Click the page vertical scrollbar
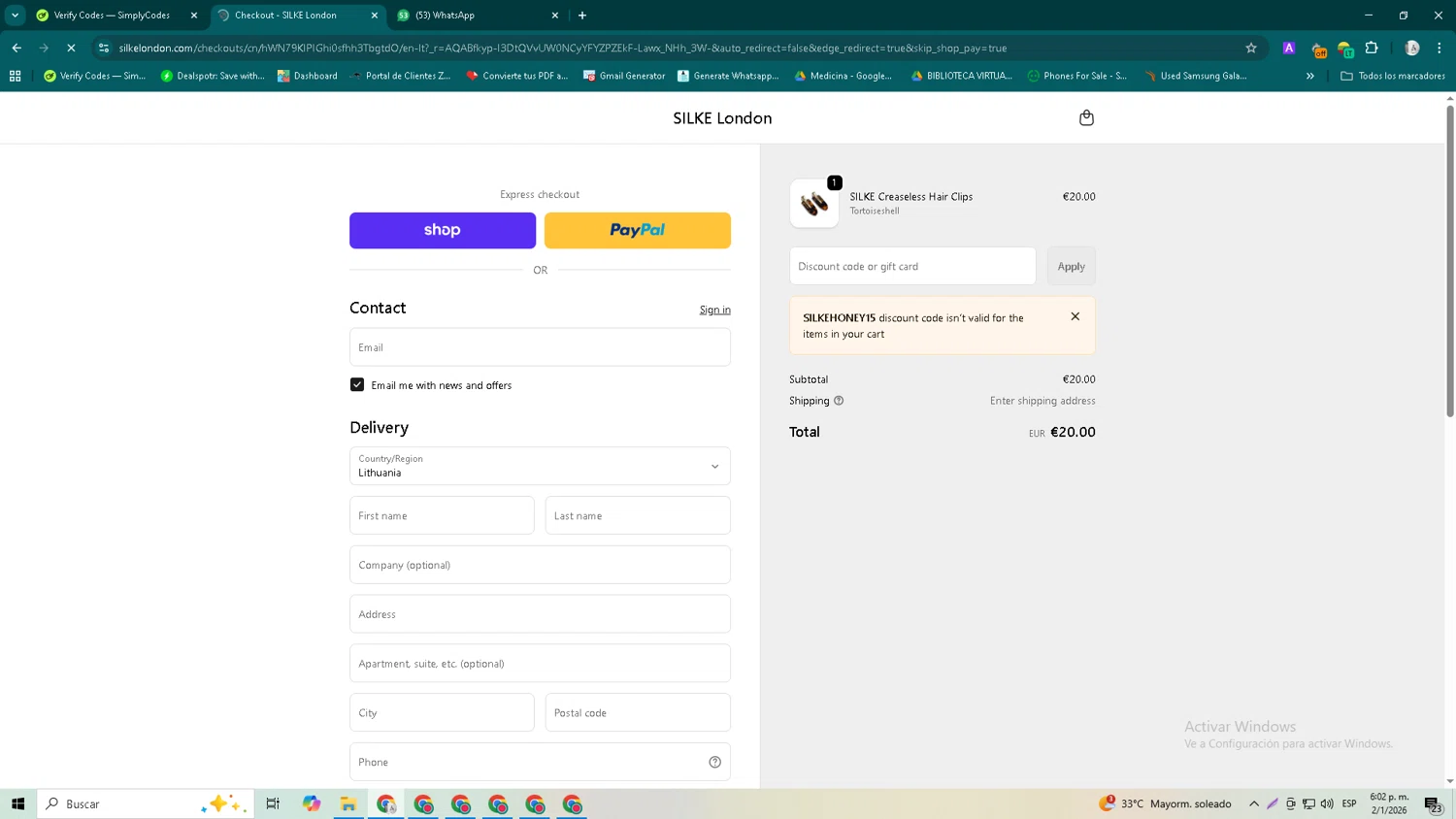1456x819 pixels. [x=1450, y=262]
